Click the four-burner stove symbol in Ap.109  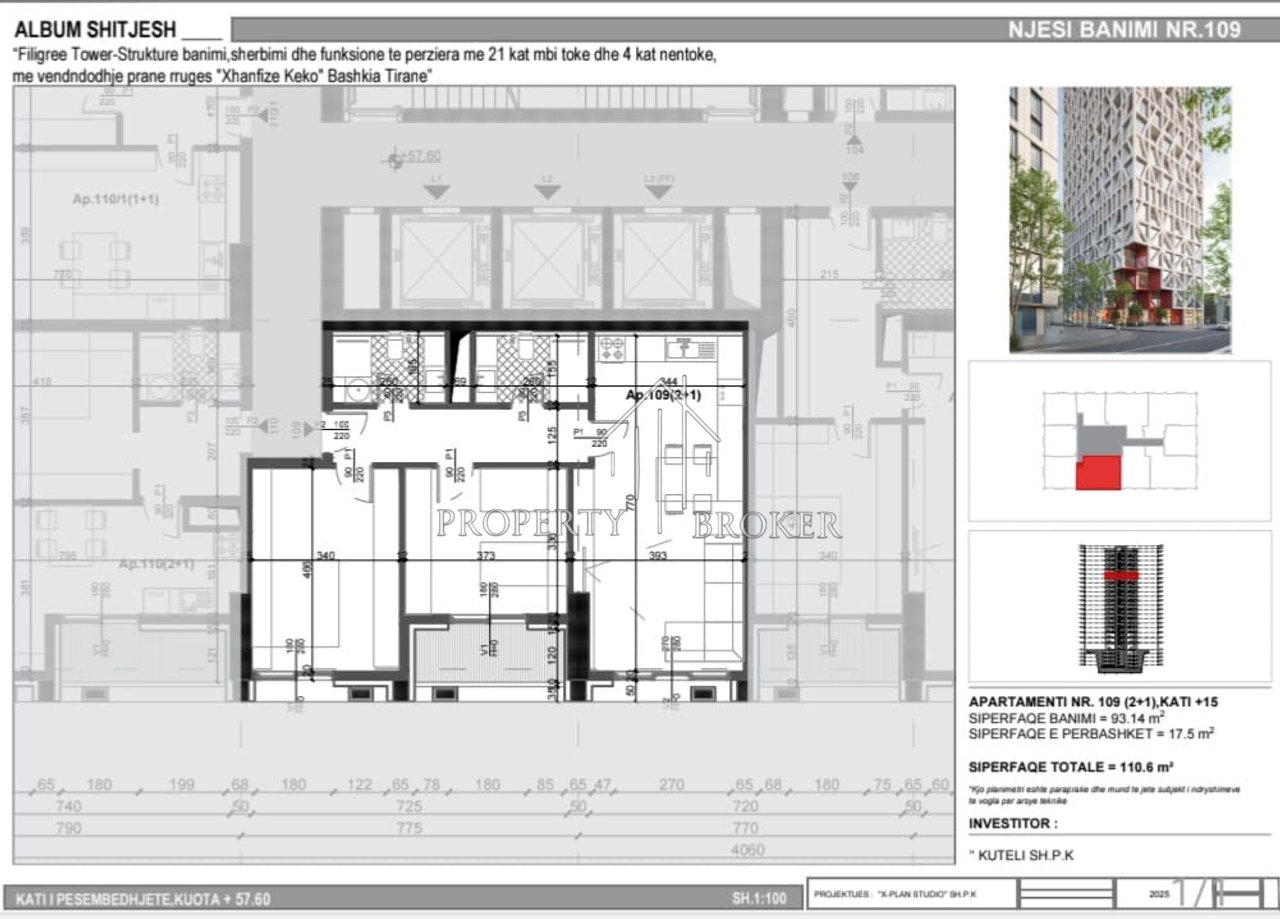tap(610, 350)
